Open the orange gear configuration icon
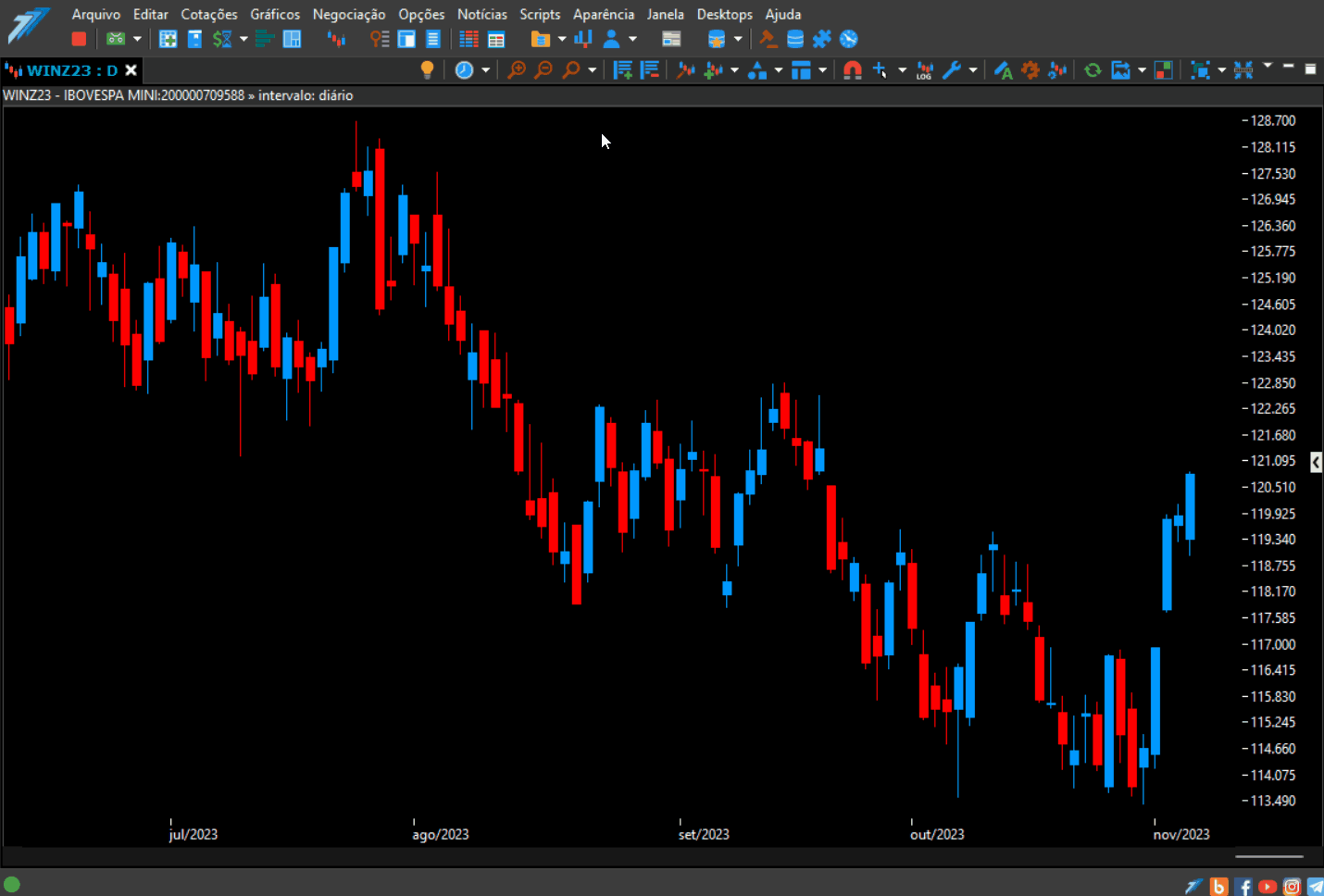 1030,70
